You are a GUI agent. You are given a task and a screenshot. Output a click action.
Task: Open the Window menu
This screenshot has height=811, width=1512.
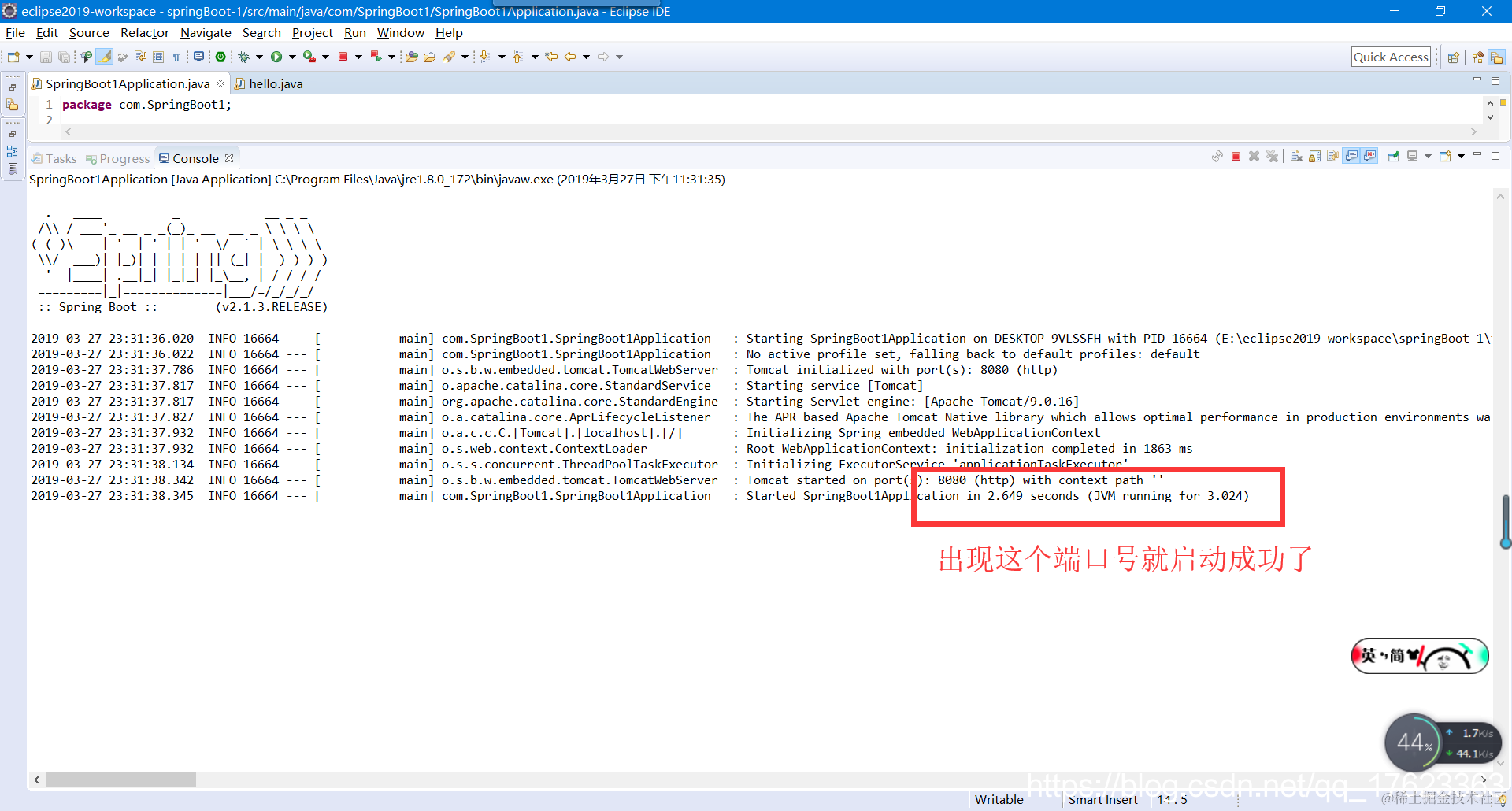click(x=401, y=33)
